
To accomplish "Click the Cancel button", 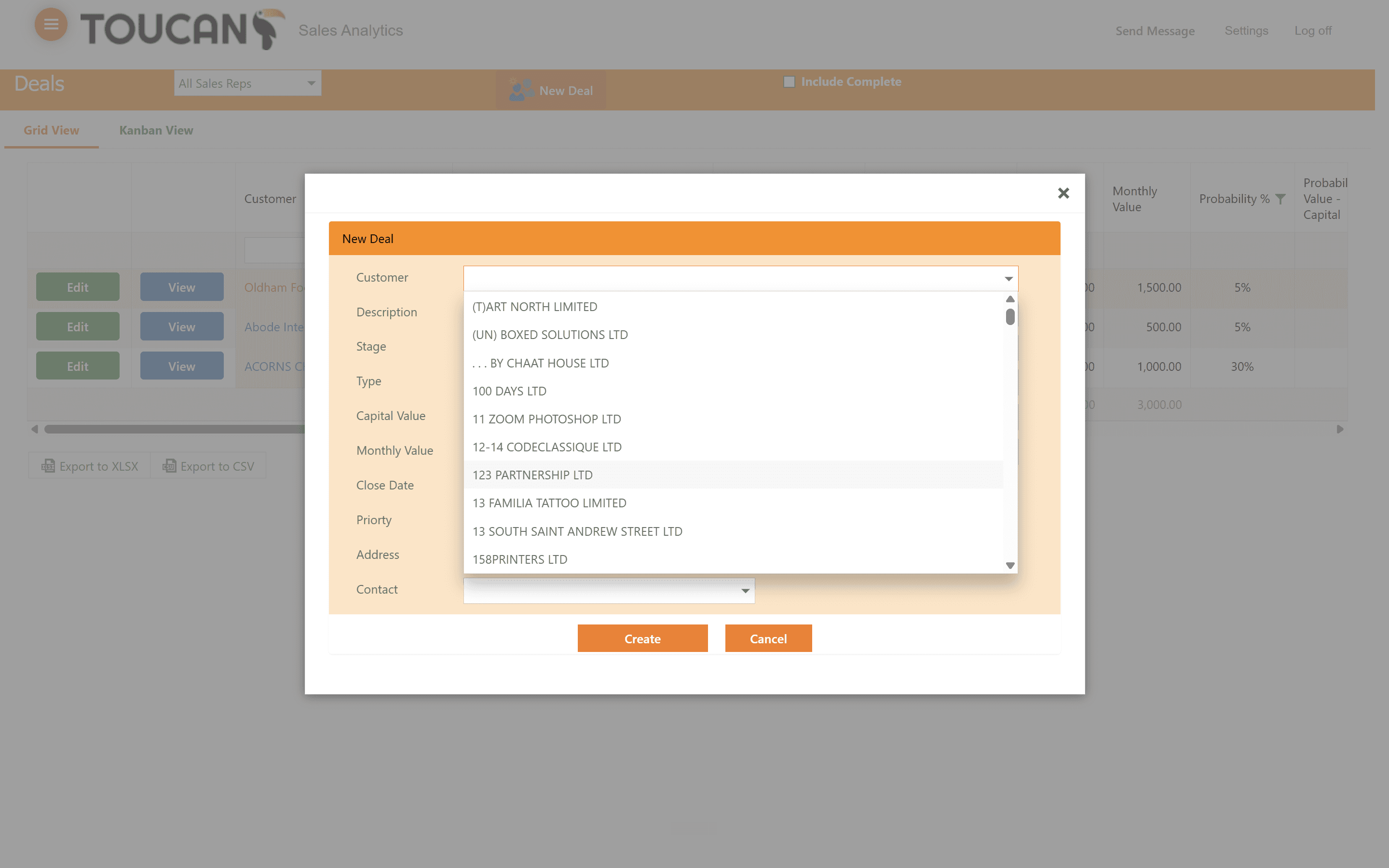I will point(768,638).
